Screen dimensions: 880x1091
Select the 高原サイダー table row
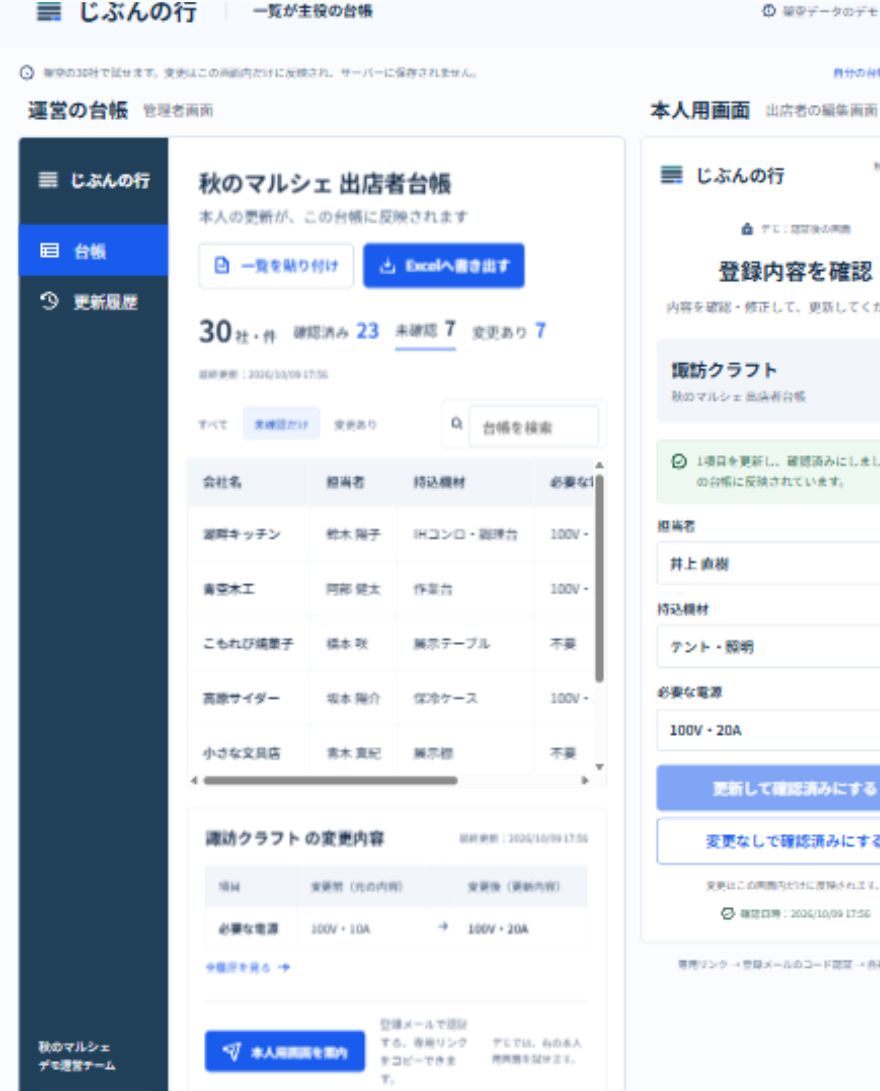[x=391, y=698]
